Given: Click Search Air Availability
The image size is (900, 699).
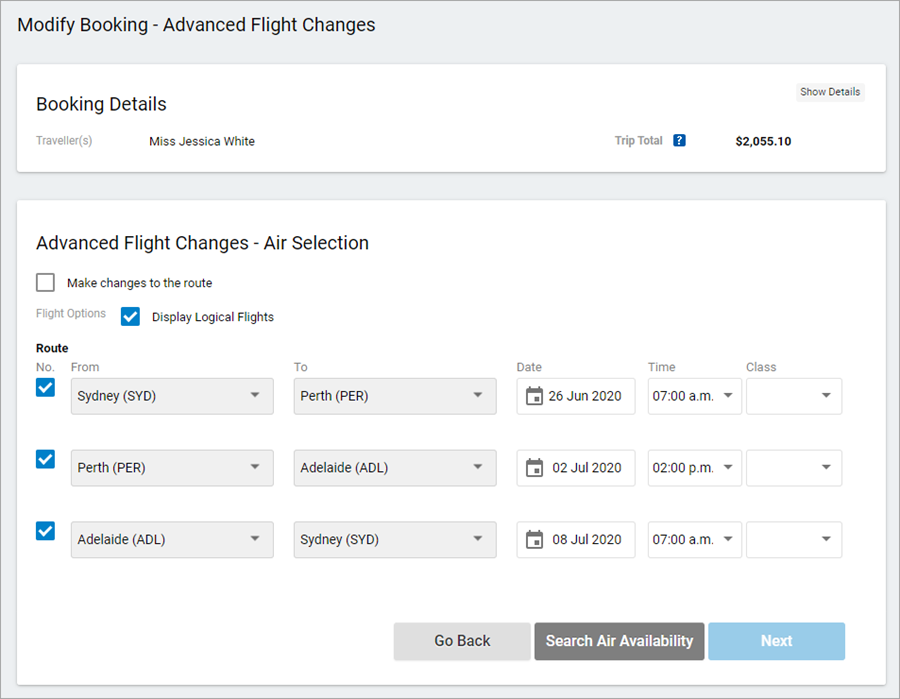Looking at the screenshot, I should pos(619,641).
